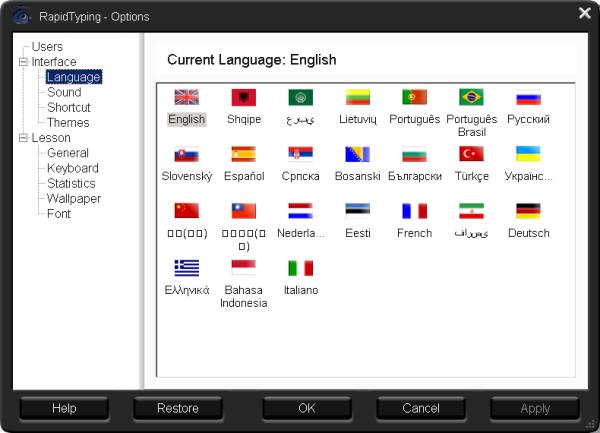
Task: Click the Apply button
Action: [535, 408]
